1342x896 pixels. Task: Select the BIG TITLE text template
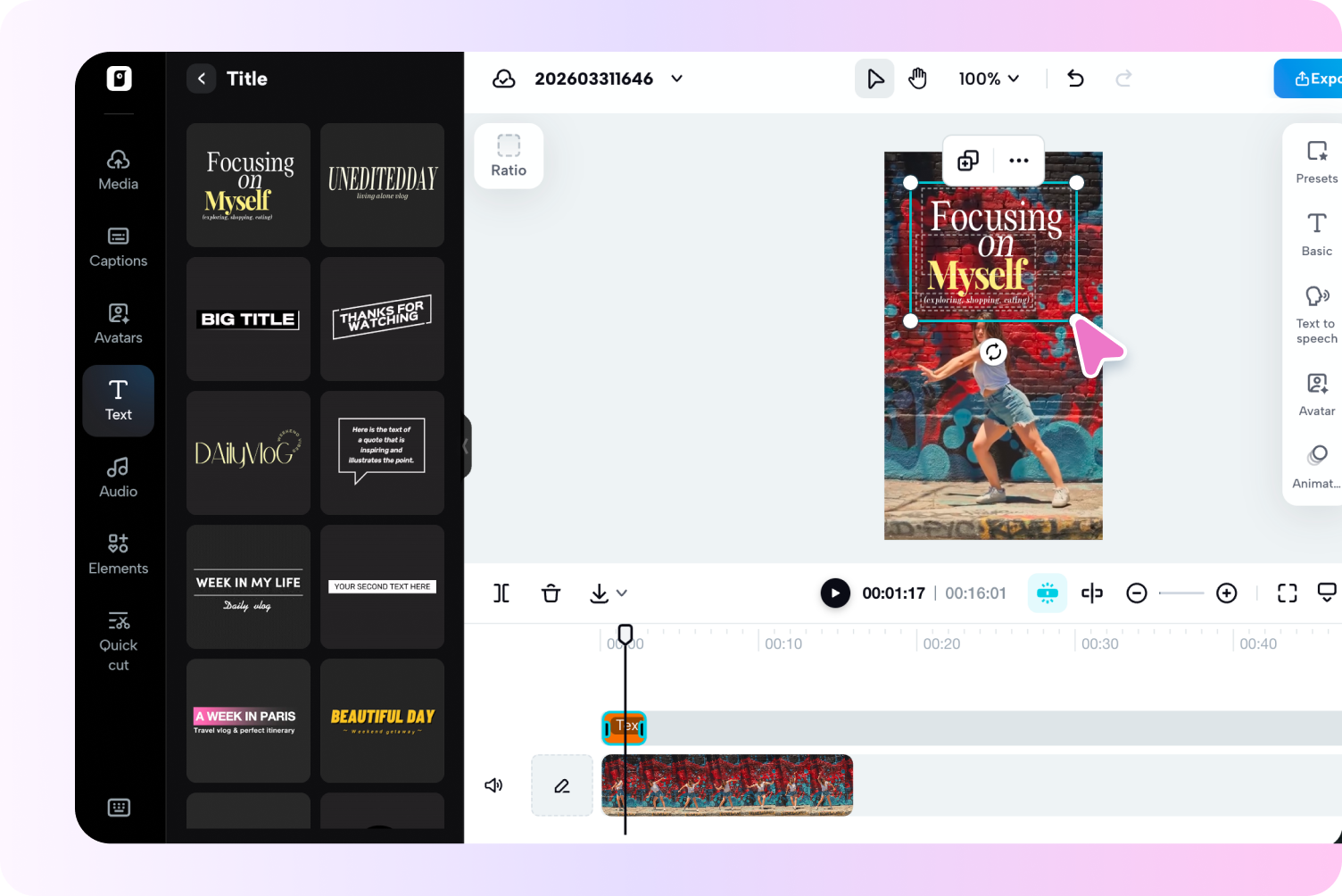(248, 319)
